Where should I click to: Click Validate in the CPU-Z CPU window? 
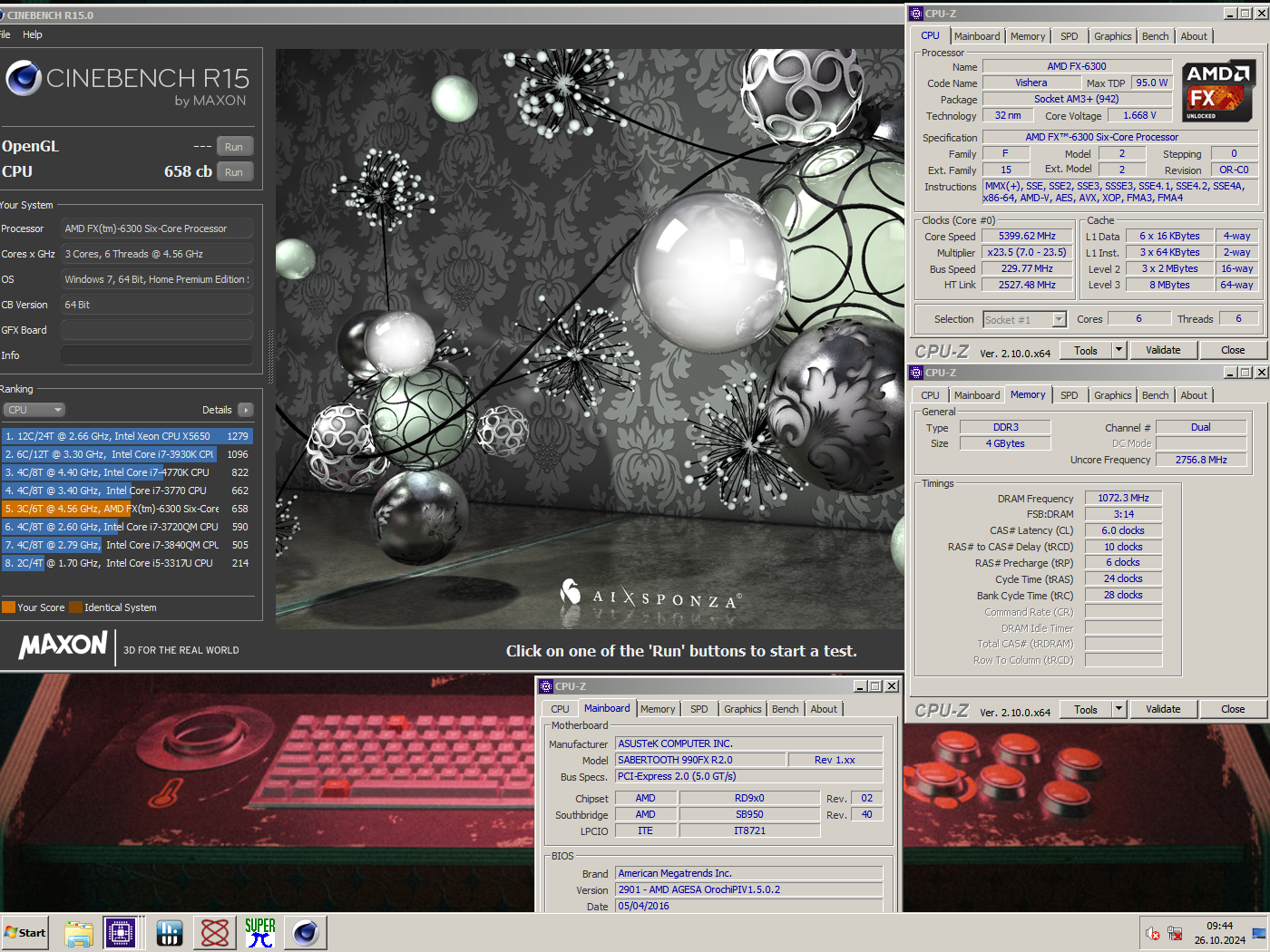point(1163,350)
